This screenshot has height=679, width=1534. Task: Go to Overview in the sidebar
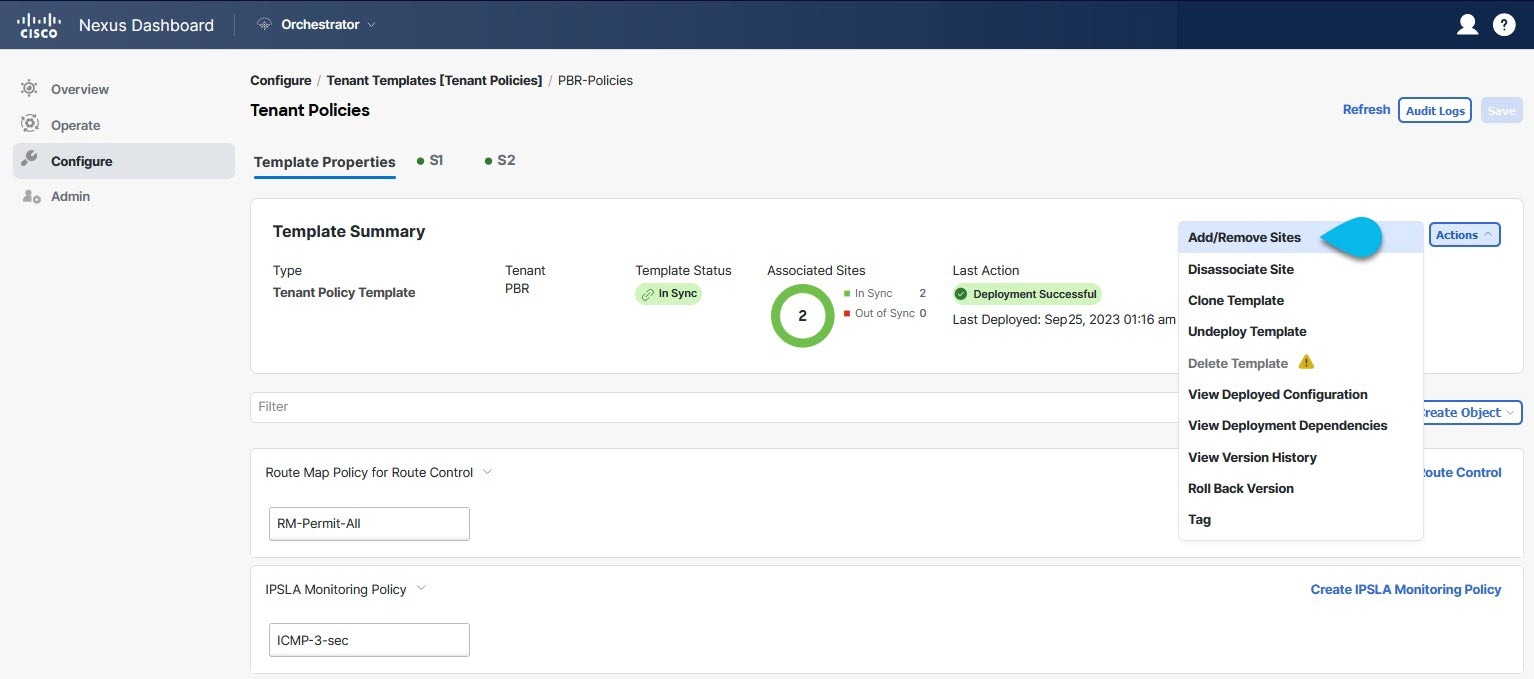124,89
